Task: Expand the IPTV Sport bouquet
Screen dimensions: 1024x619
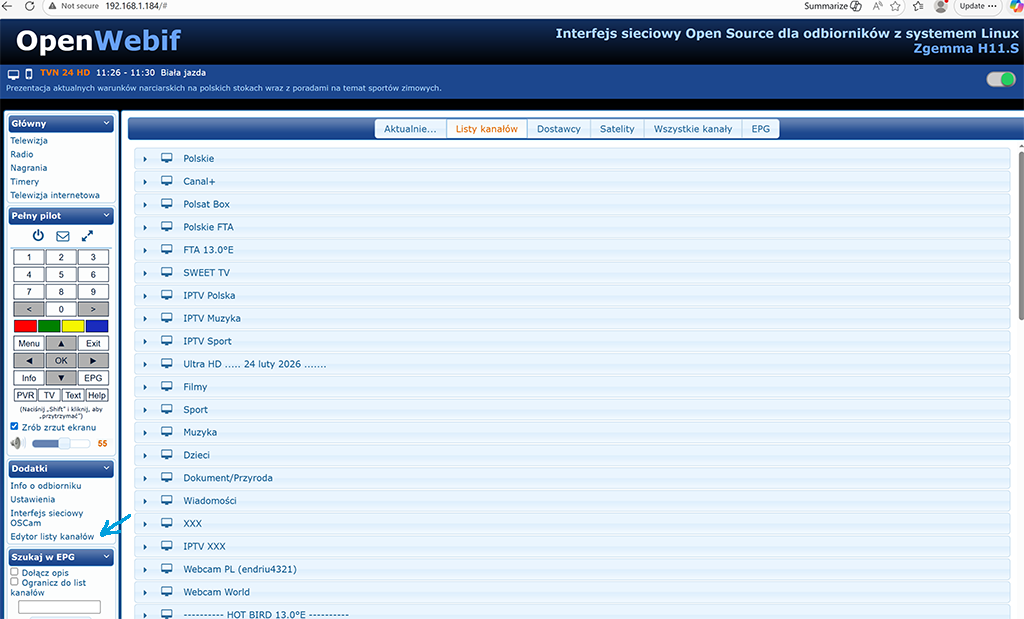Action: [145, 342]
